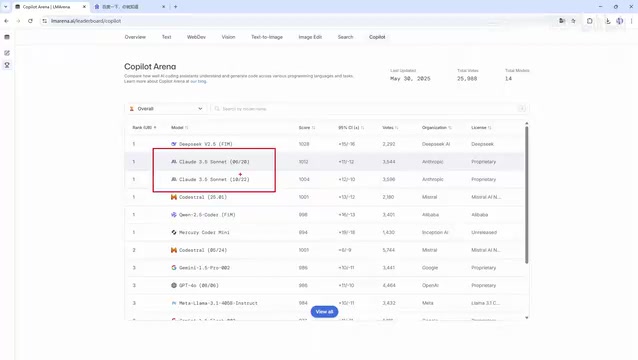
Task: Click the translate page icon in address bar
Action: click(562, 21)
